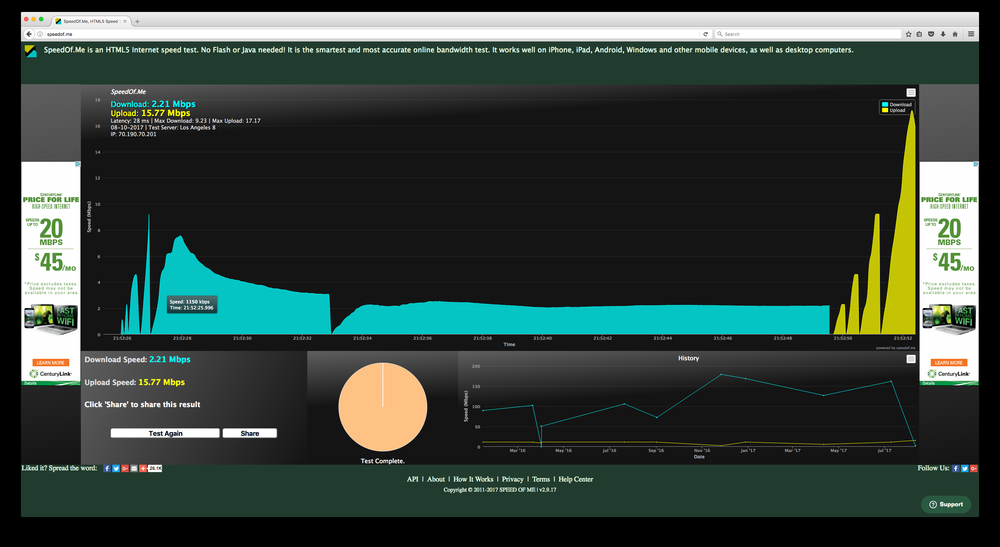Focus the browser Search field

click(807, 34)
